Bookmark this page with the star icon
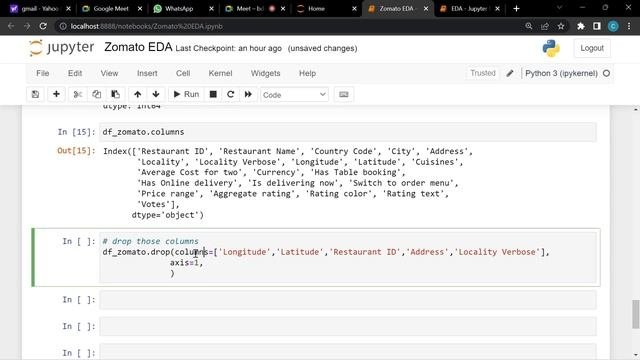 click(x=561, y=26)
